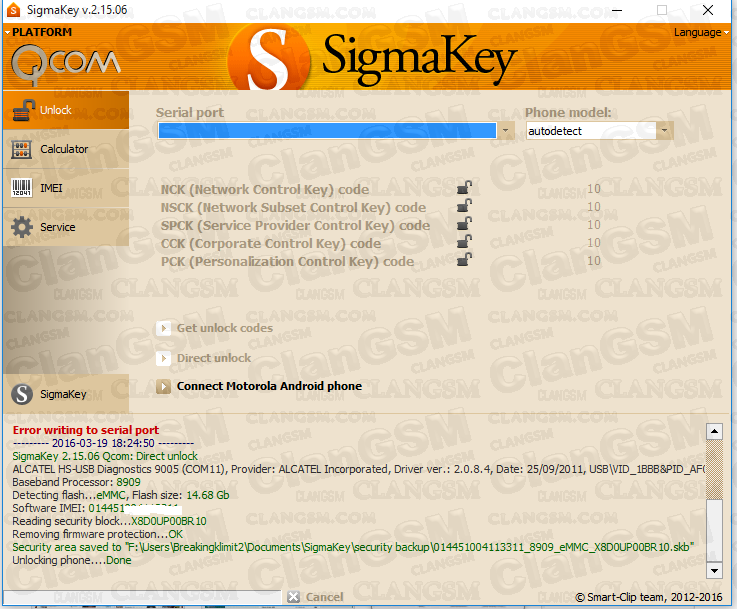The height and width of the screenshot is (609, 737).
Task: Click the 2016-03-19 18:24:50 timestamp line
Action: [x=103, y=443]
